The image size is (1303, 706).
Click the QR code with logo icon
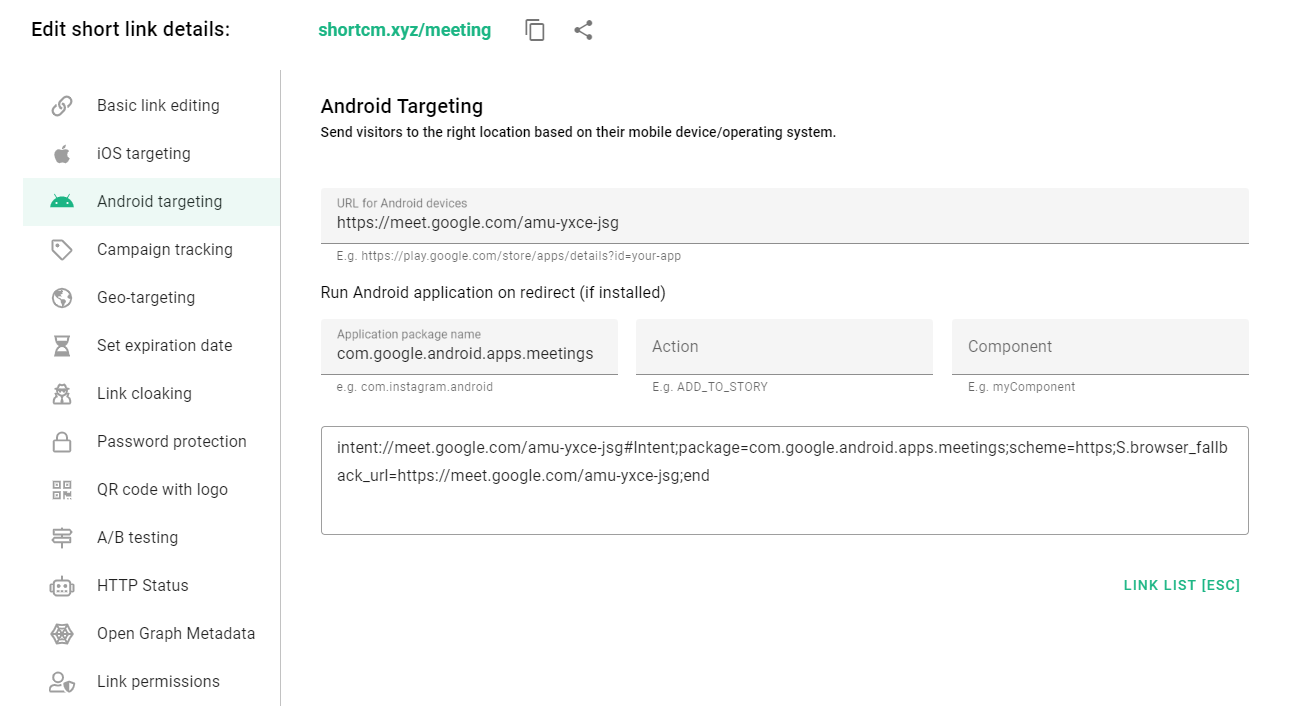pos(61,489)
